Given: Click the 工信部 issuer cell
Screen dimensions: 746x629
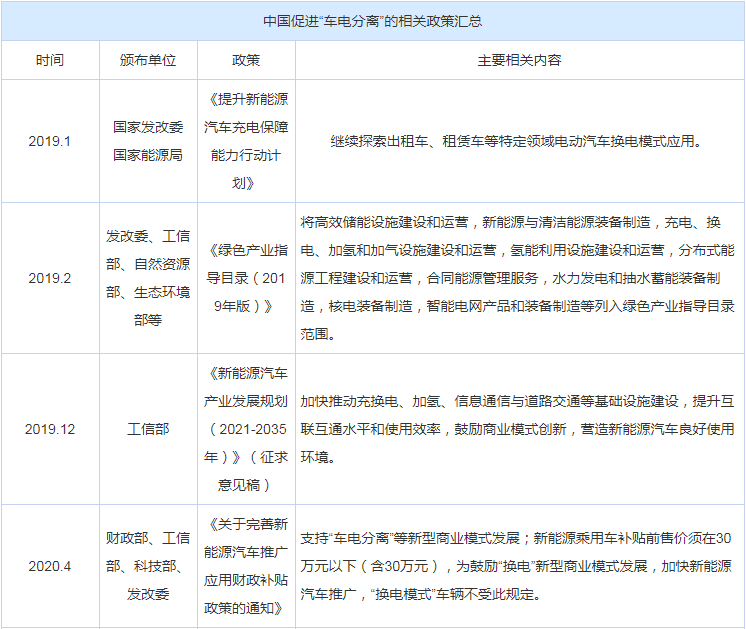Looking at the screenshot, I should (x=148, y=429).
